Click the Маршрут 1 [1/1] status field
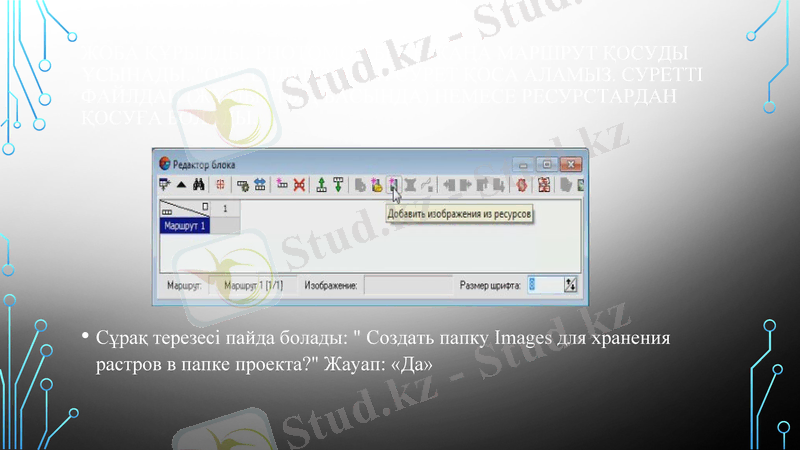The width and height of the screenshot is (800, 450). [x=253, y=286]
